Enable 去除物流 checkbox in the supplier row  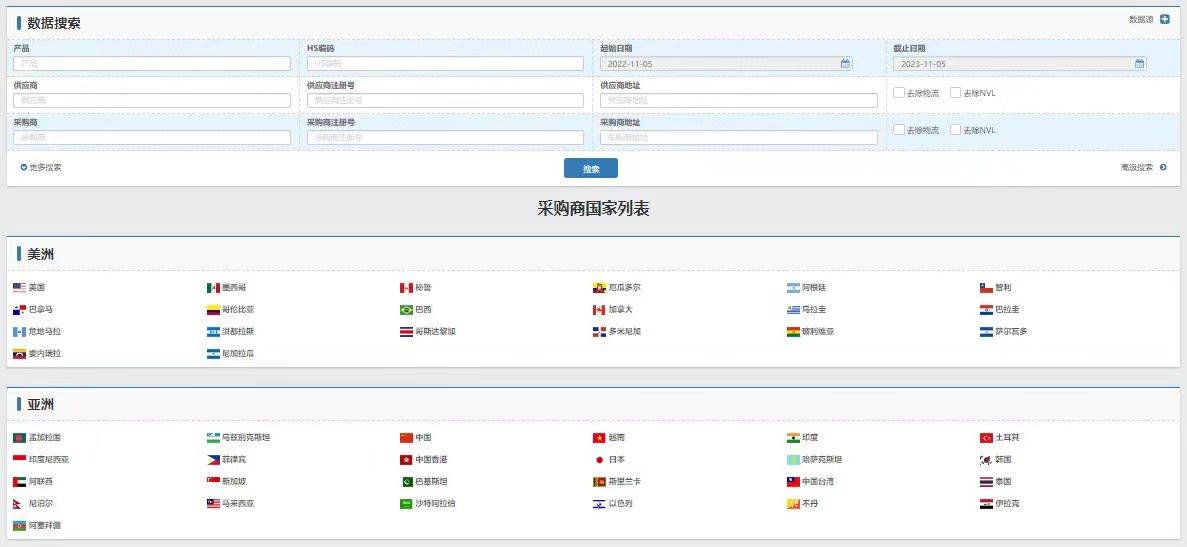click(x=899, y=93)
